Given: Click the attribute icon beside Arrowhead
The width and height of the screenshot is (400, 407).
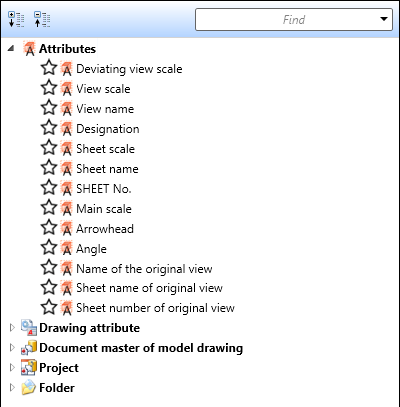Looking at the screenshot, I should [x=66, y=229].
